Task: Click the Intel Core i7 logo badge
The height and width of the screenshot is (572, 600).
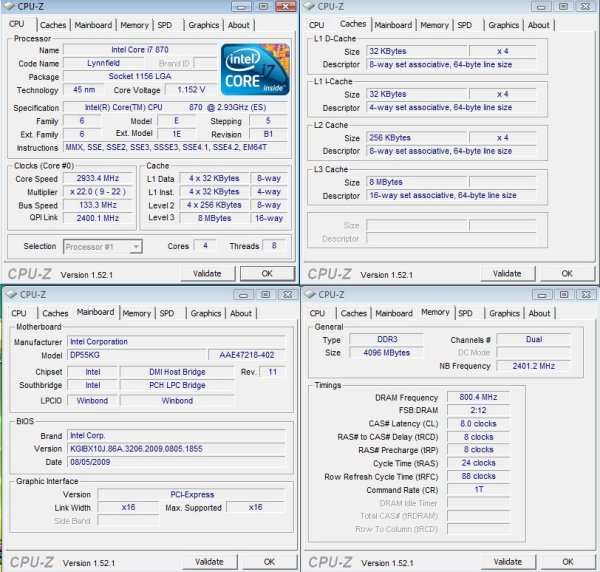Action: coord(255,69)
